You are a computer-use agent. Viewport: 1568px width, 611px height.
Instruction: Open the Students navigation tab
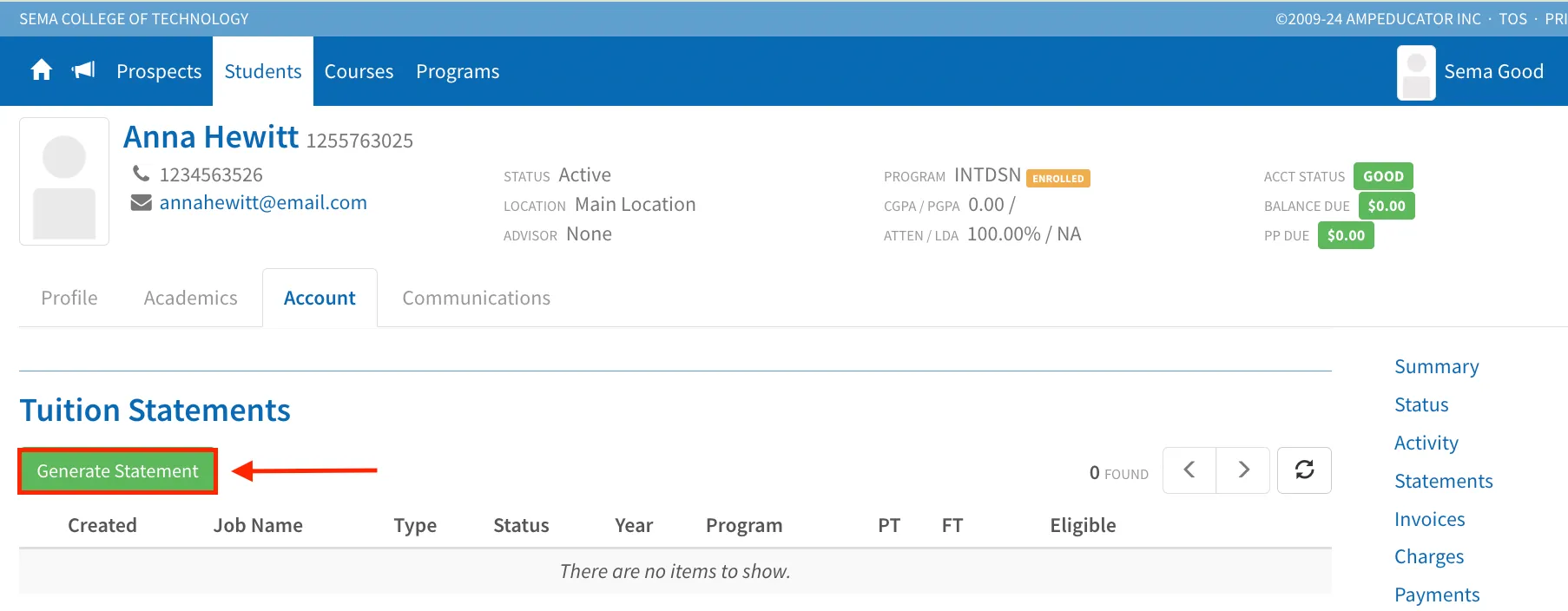pyautogui.click(x=263, y=71)
